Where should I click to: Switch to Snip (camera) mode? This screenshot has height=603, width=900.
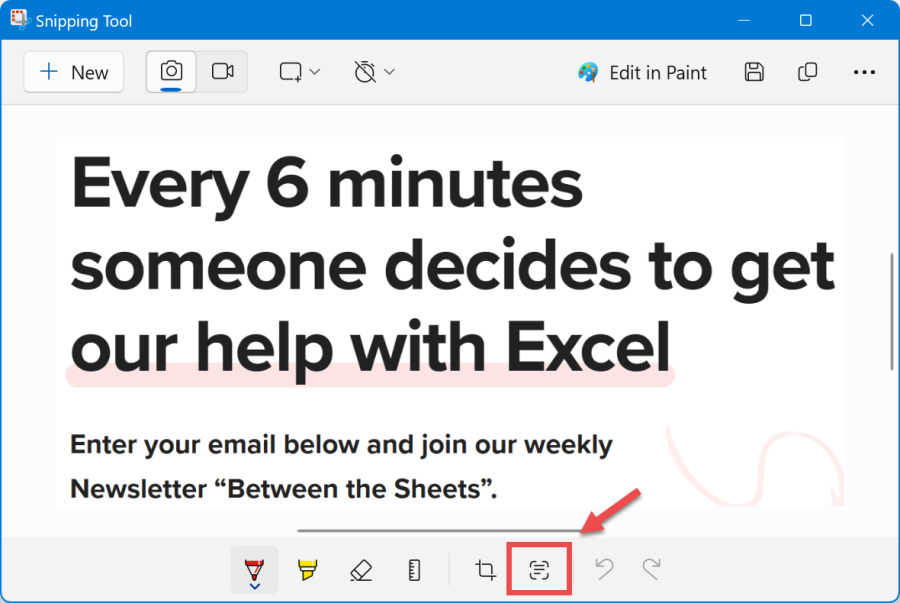(x=172, y=72)
